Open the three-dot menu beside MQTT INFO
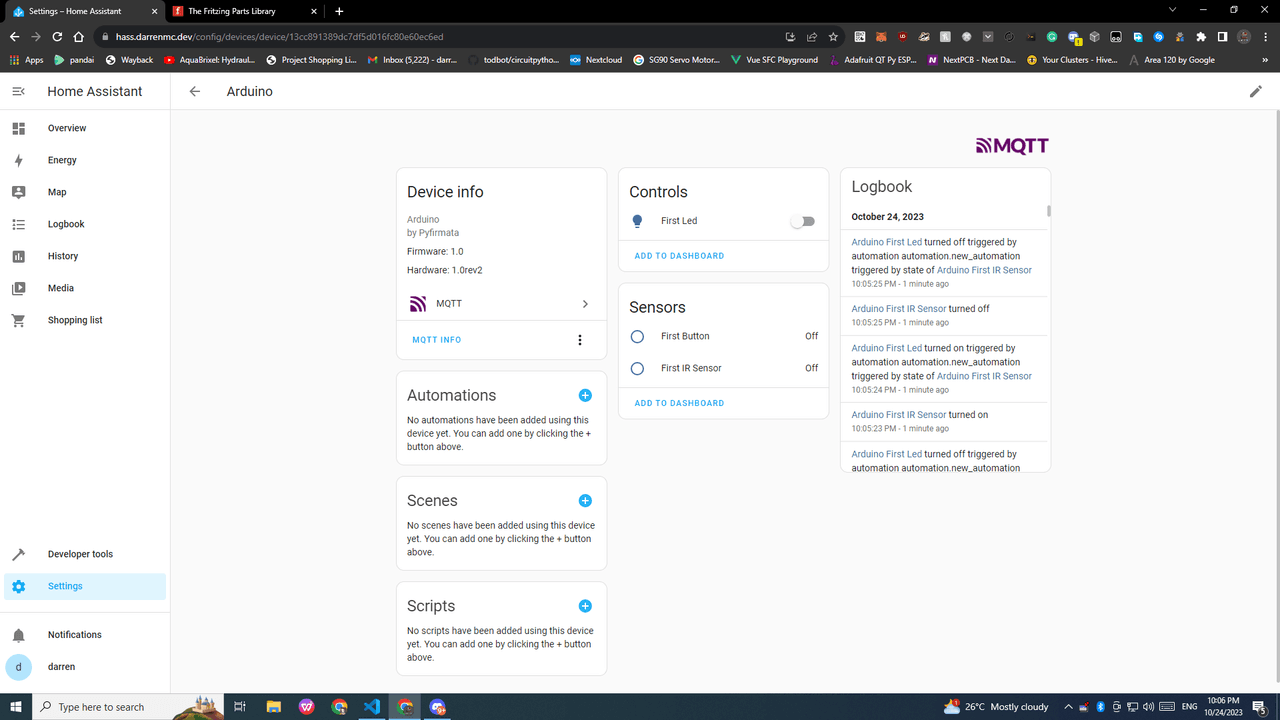The width and height of the screenshot is (1280, 720). click(580, 340)
